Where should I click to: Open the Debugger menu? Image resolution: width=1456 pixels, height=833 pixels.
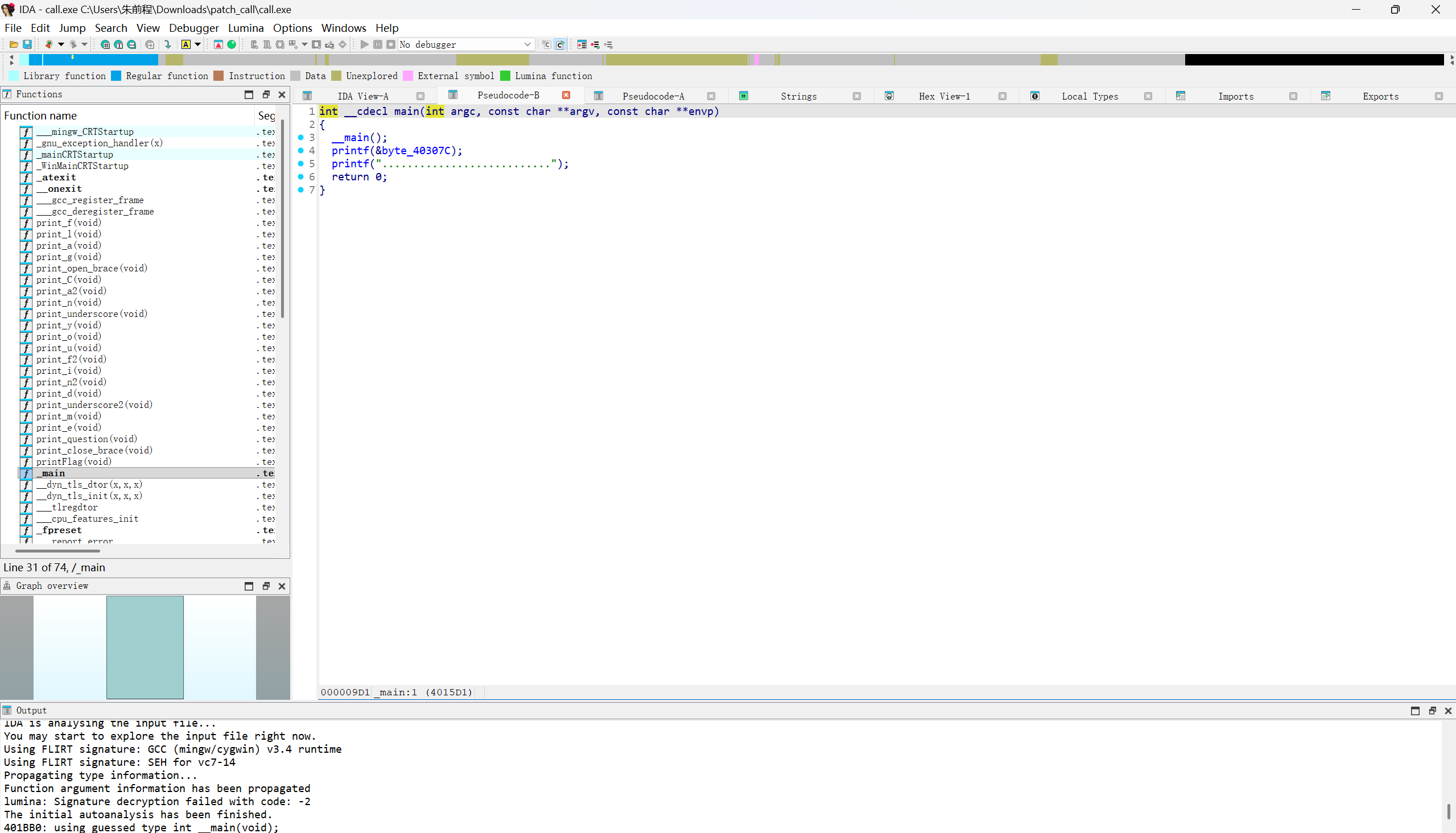[x=193, y=28]
